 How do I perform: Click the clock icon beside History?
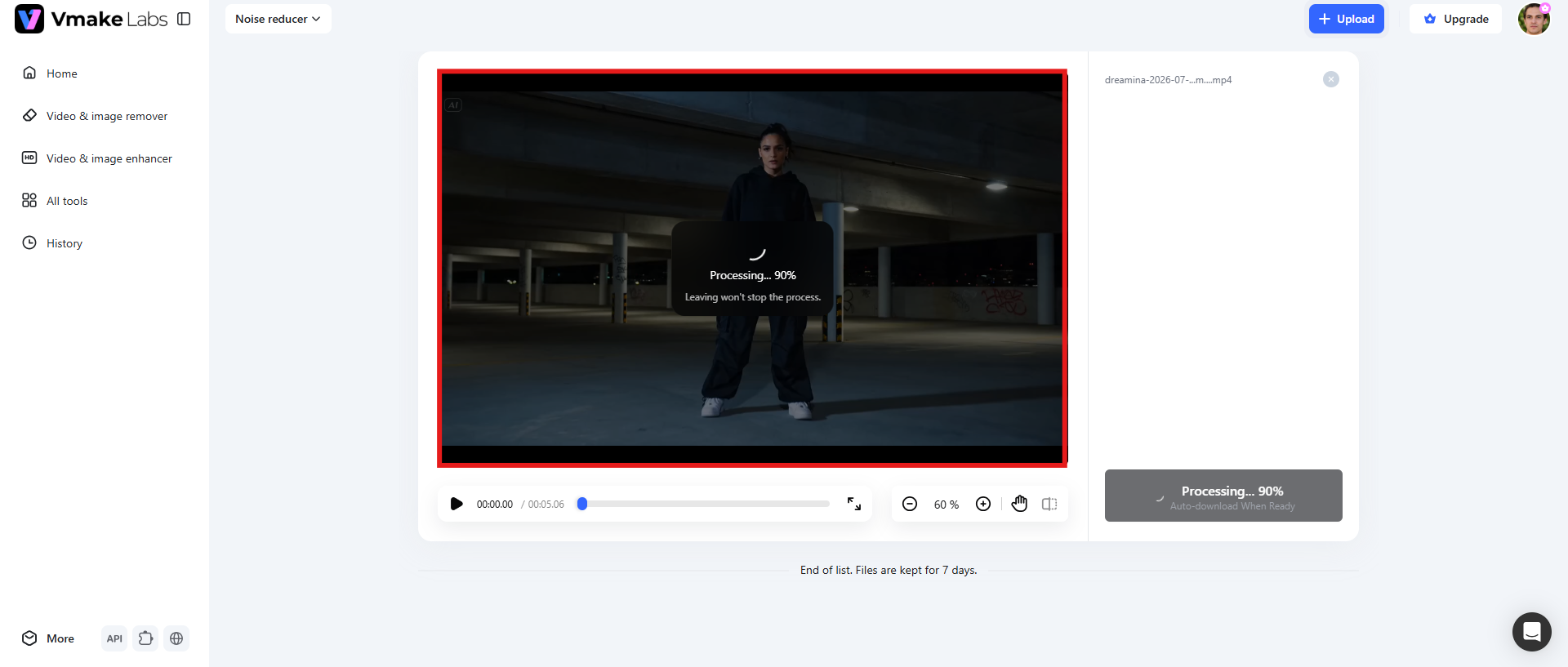29,242
